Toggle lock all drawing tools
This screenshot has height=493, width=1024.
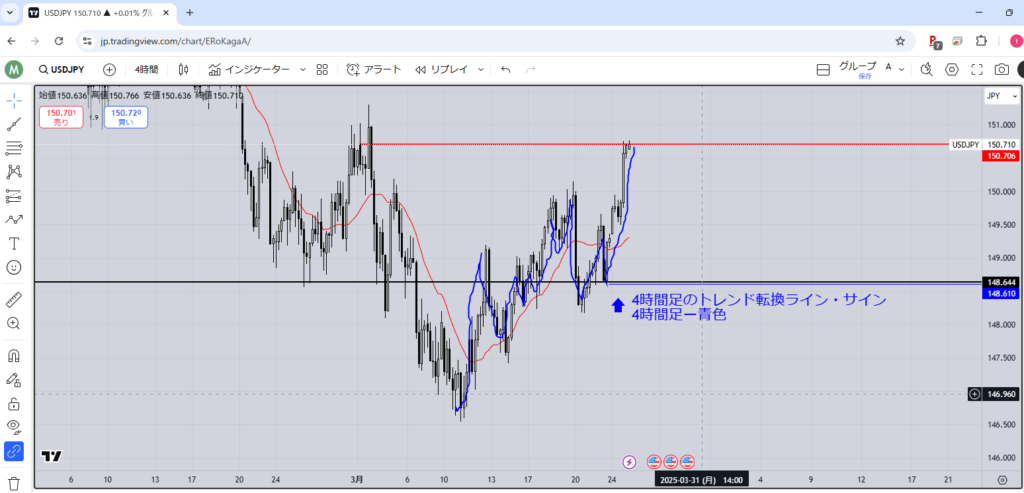click(14, 404)
